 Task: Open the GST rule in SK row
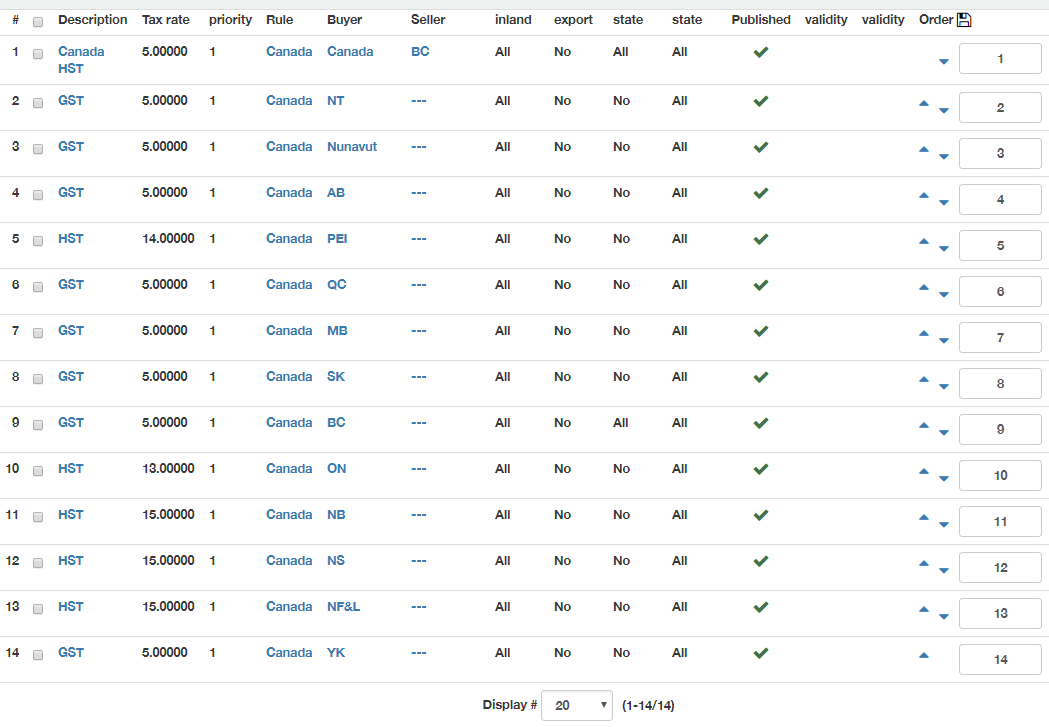pyautogui.click(x=71, y=377)
